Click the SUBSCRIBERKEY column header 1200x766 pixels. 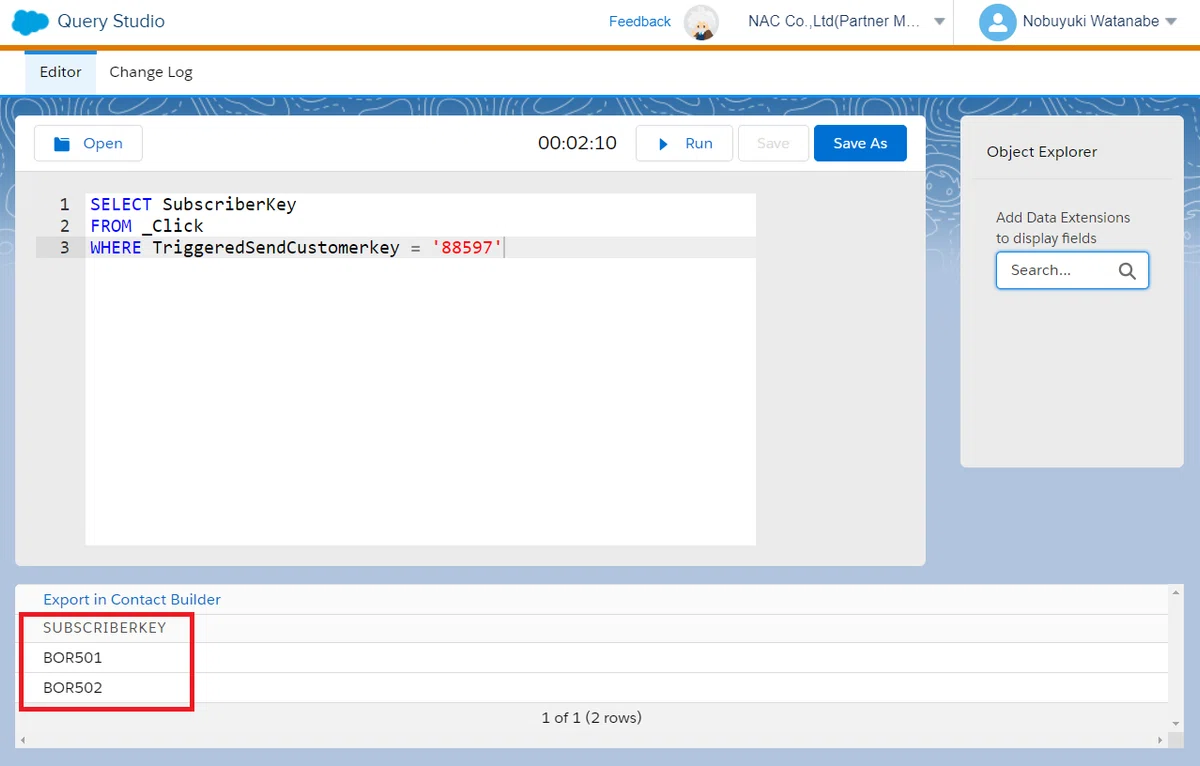click(104, 628)
